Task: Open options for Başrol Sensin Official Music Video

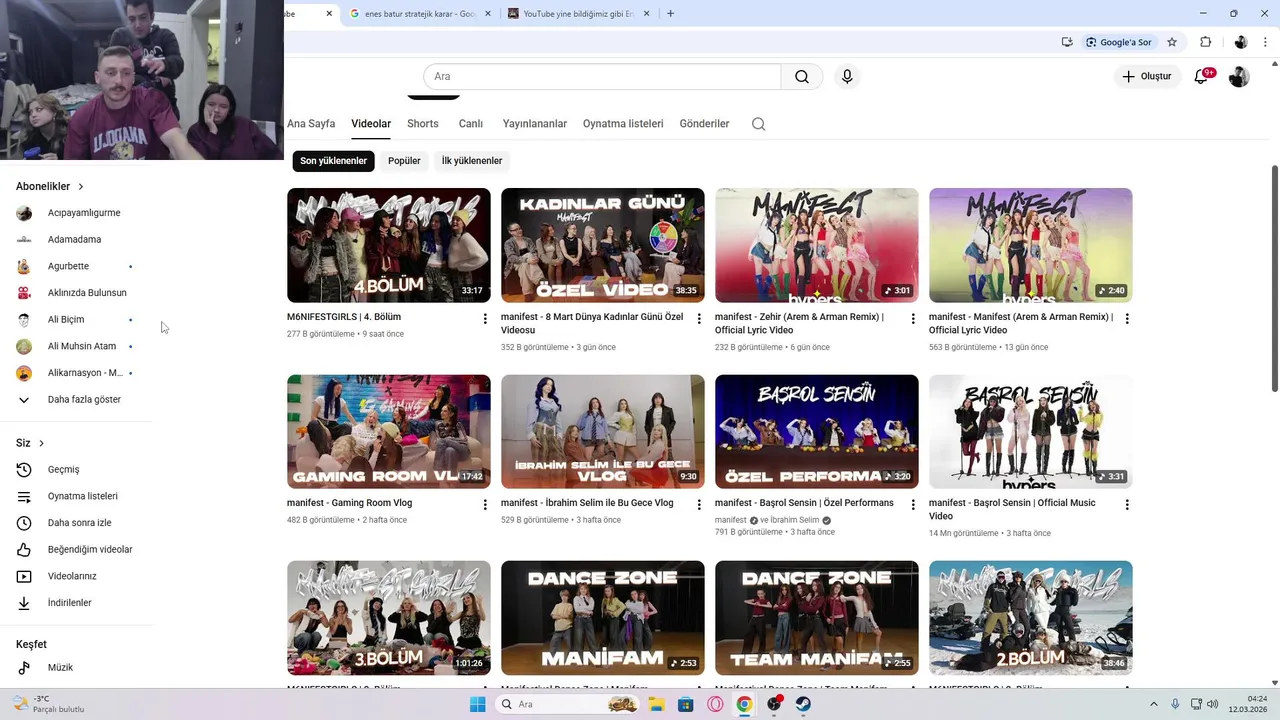Action: [1127, 505]
